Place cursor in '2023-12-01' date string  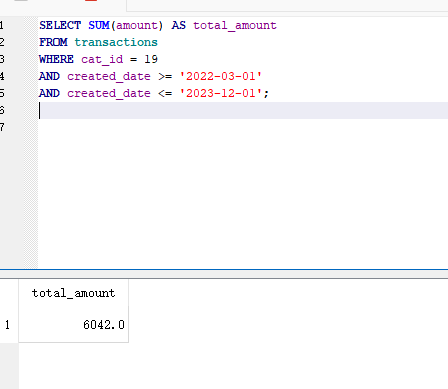pos(220,93)
